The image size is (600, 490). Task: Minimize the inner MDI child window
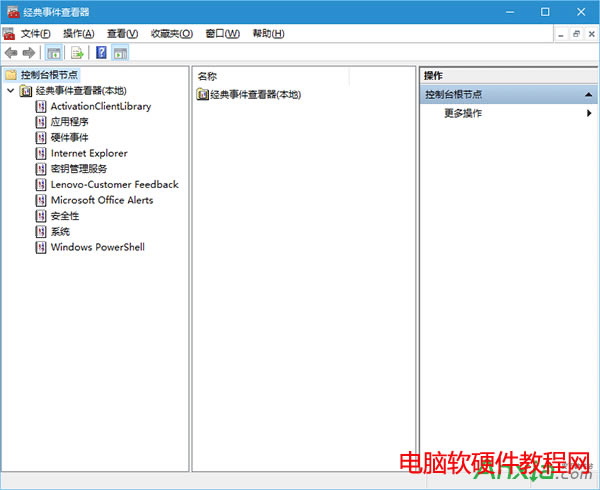(x=561, y=34)
